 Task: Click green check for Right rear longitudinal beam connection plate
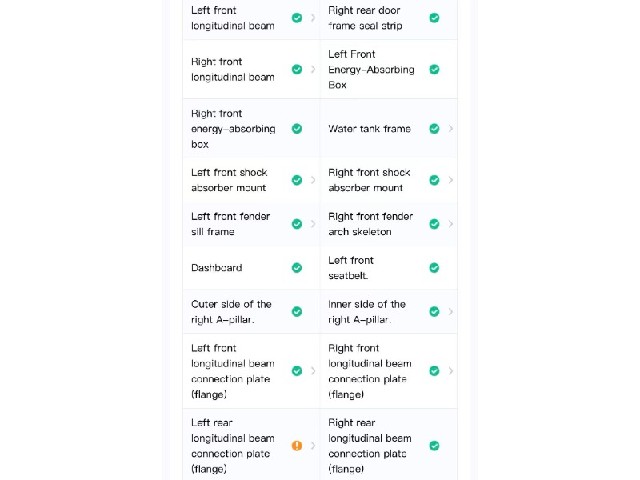pos(434,445)
